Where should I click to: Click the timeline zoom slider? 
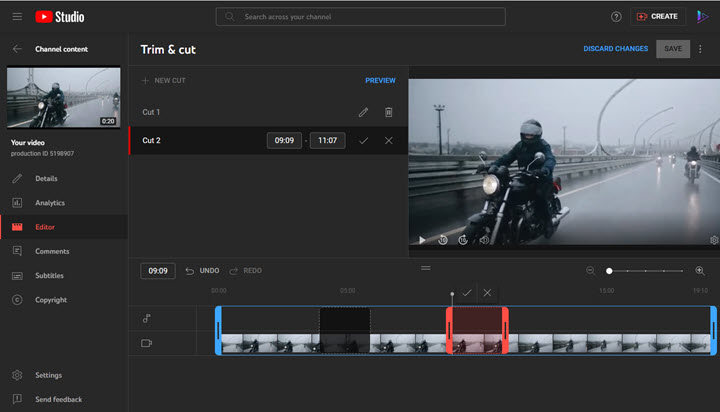645,271
